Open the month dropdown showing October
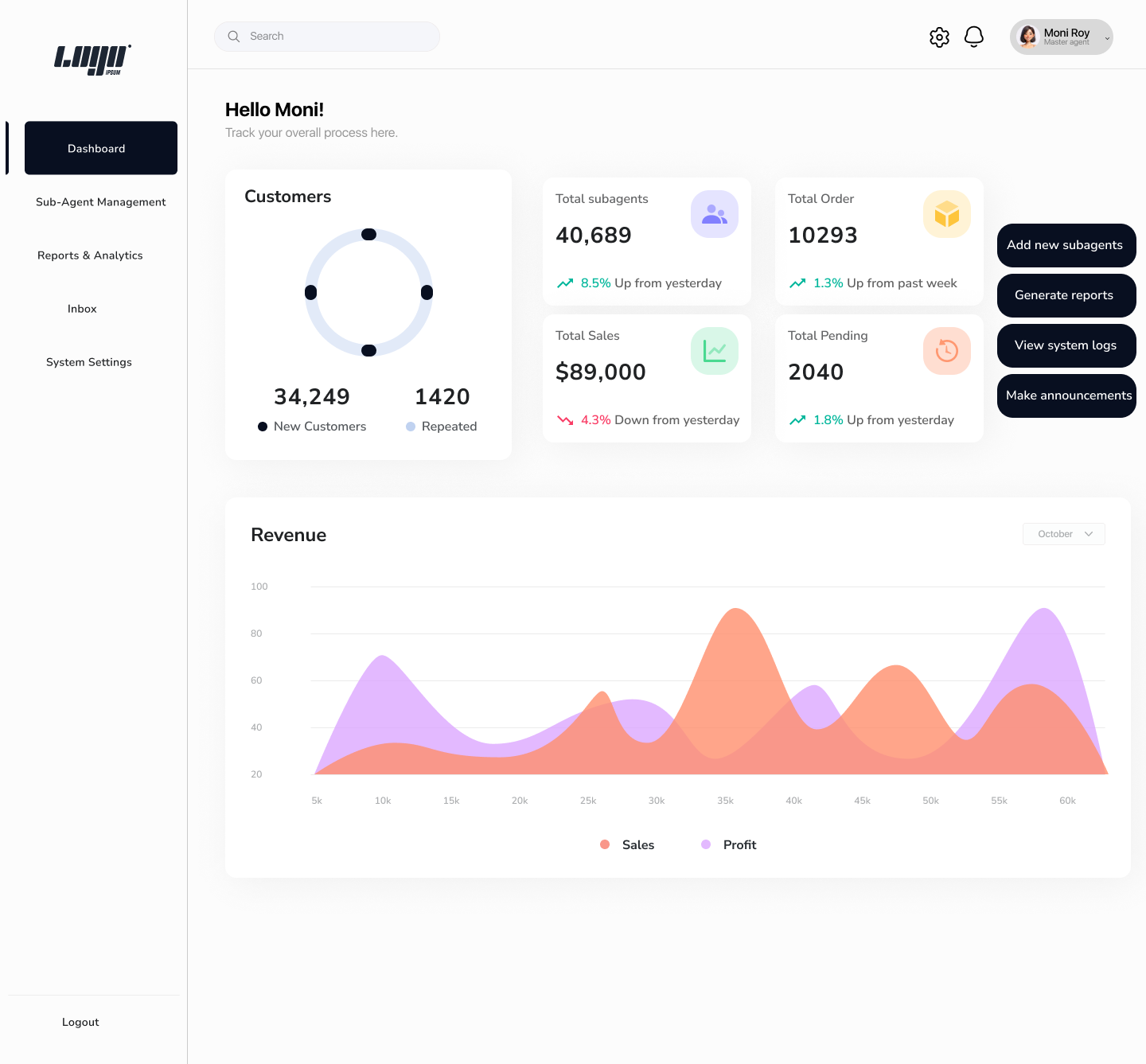Screen dimensions: 1146x1064 click(x=1063, y=533)
